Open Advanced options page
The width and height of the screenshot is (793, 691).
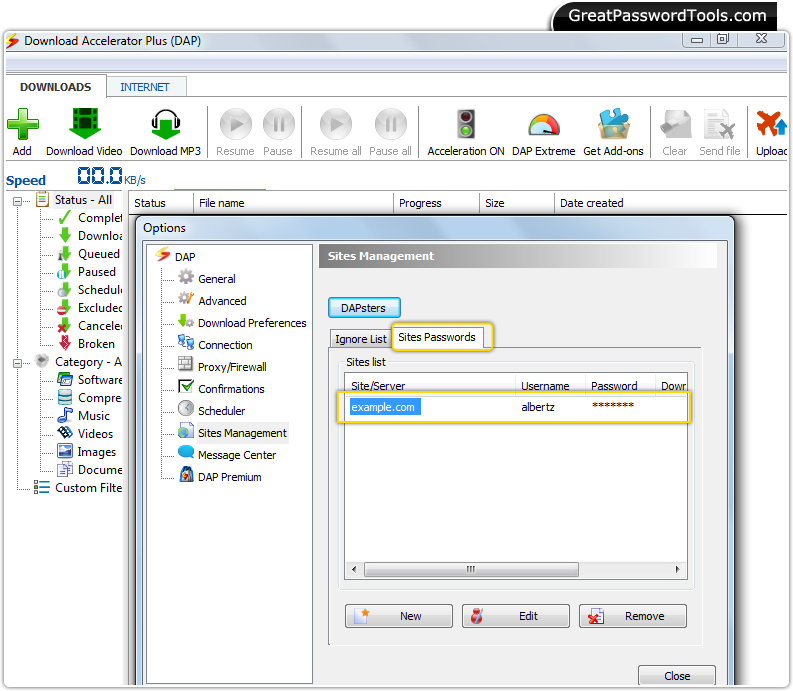point(213,301)
